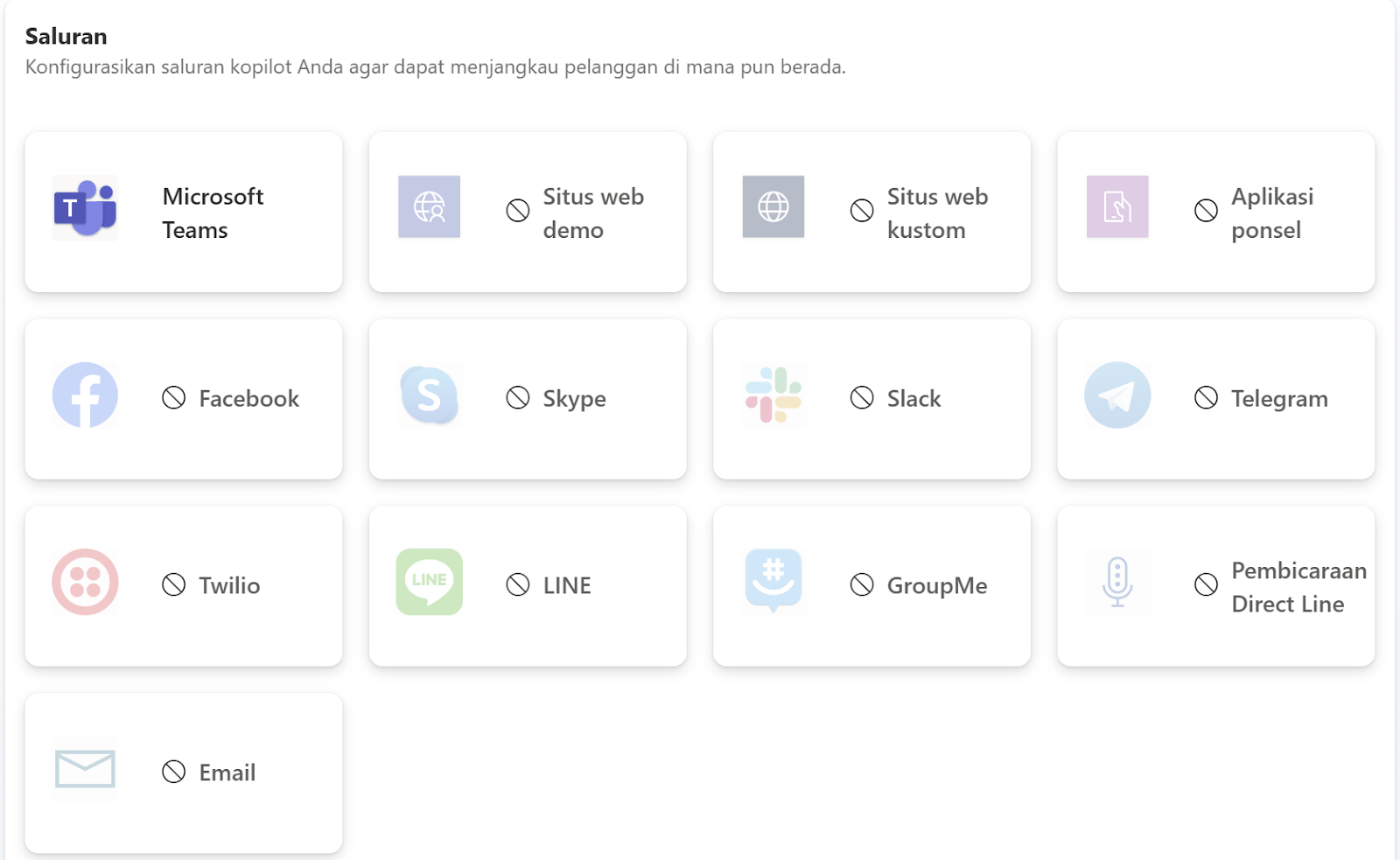Viewport: 1400px width, 860px height.
Task: Click the blocked icon beside Situs web kustom
Action: point(862,210)
